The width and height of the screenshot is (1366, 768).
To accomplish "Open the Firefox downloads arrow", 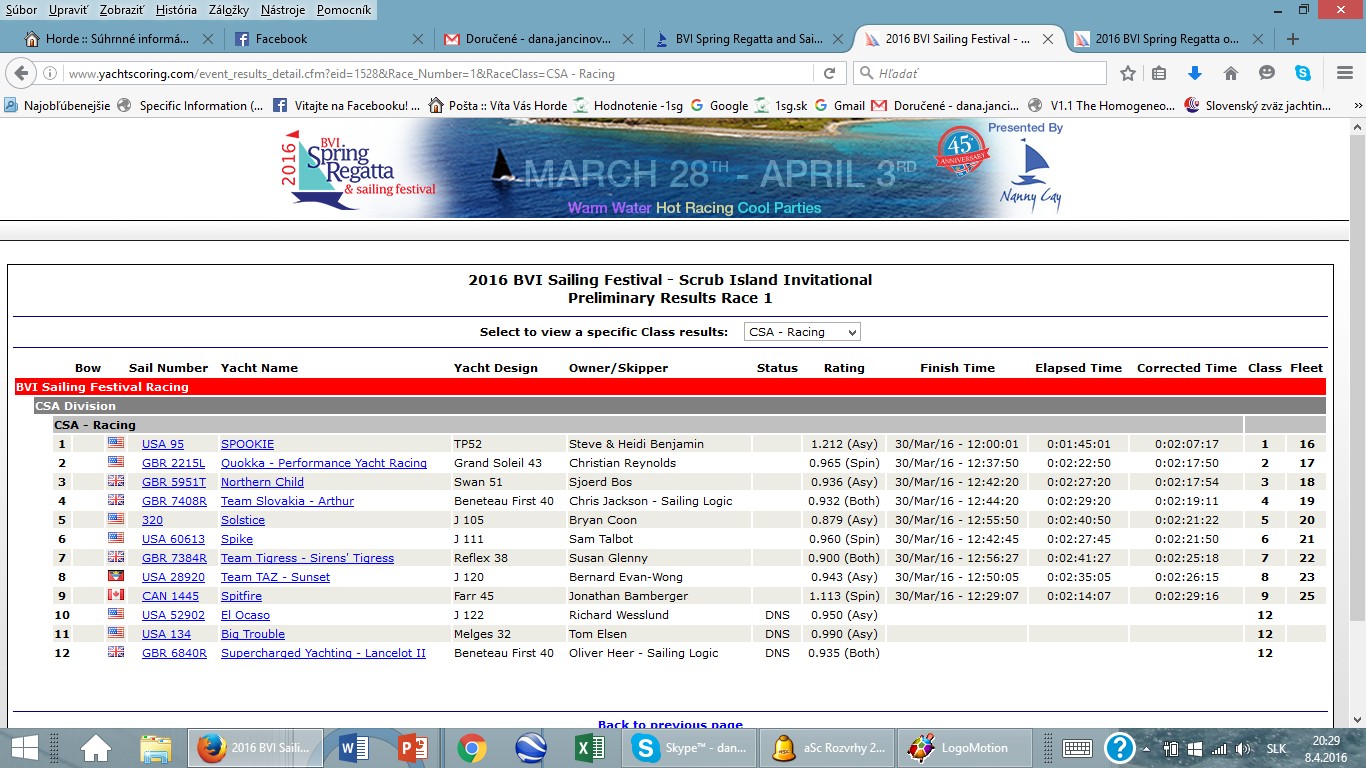I will coord(1194,73).
